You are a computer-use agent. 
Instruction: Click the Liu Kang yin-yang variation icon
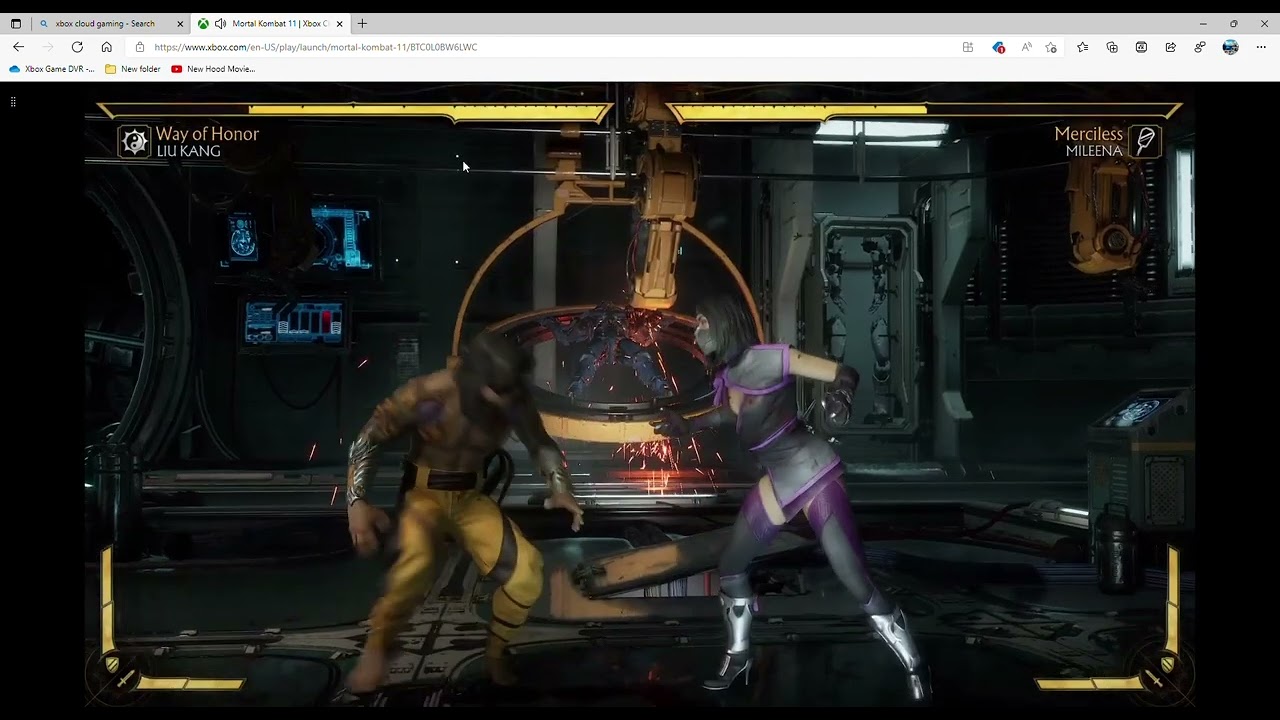134,142
